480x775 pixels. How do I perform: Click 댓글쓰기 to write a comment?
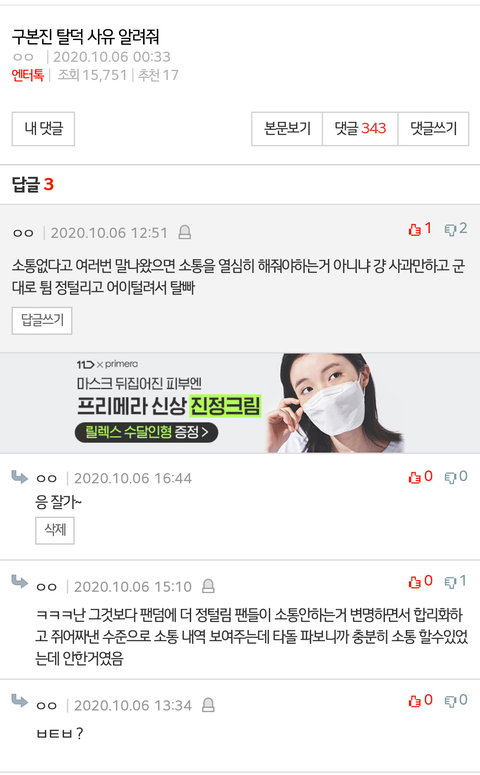point(434,129)
